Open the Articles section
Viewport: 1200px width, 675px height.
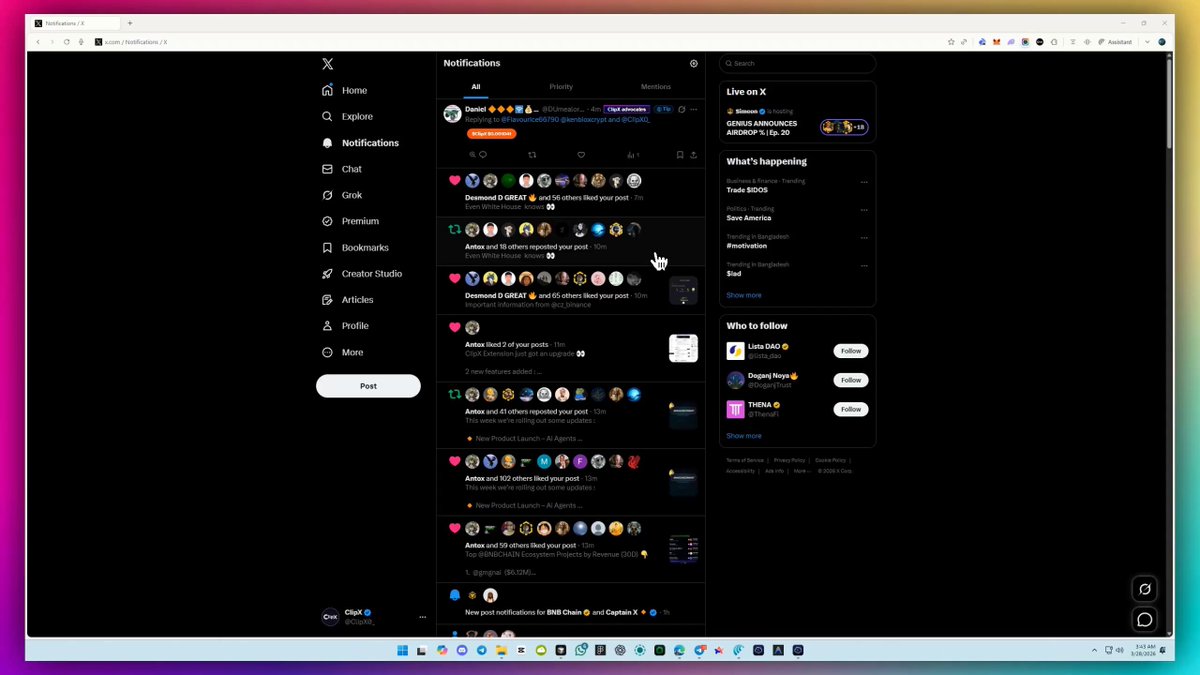(x=347, y=299)
